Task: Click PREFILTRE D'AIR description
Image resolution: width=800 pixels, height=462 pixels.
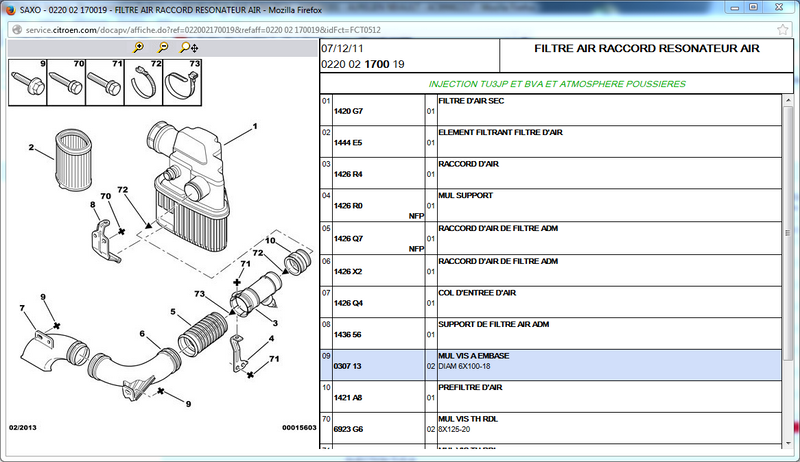Action: click(x=470, y=388)
